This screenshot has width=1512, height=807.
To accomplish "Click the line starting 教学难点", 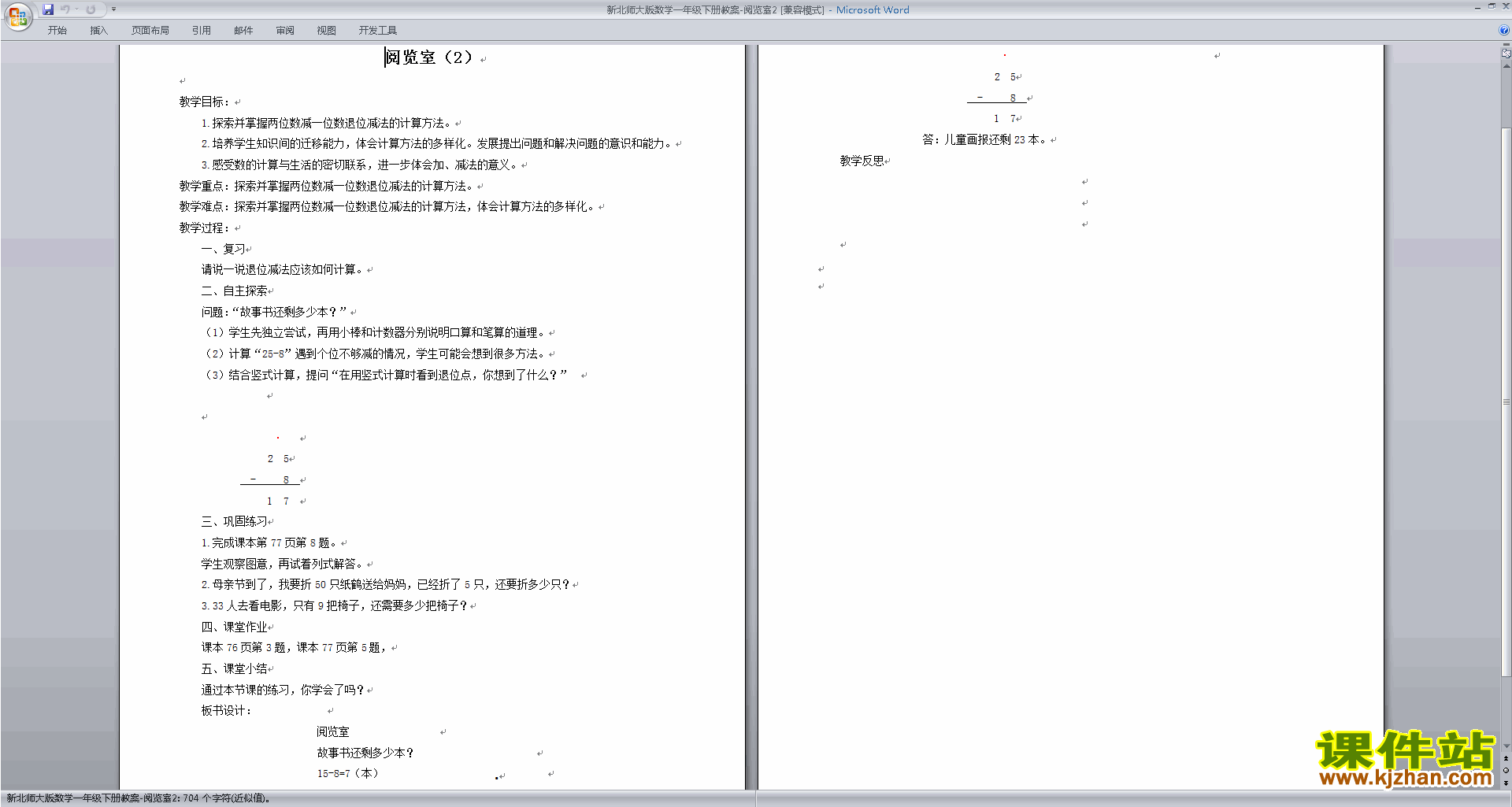I will pos(387,206).
